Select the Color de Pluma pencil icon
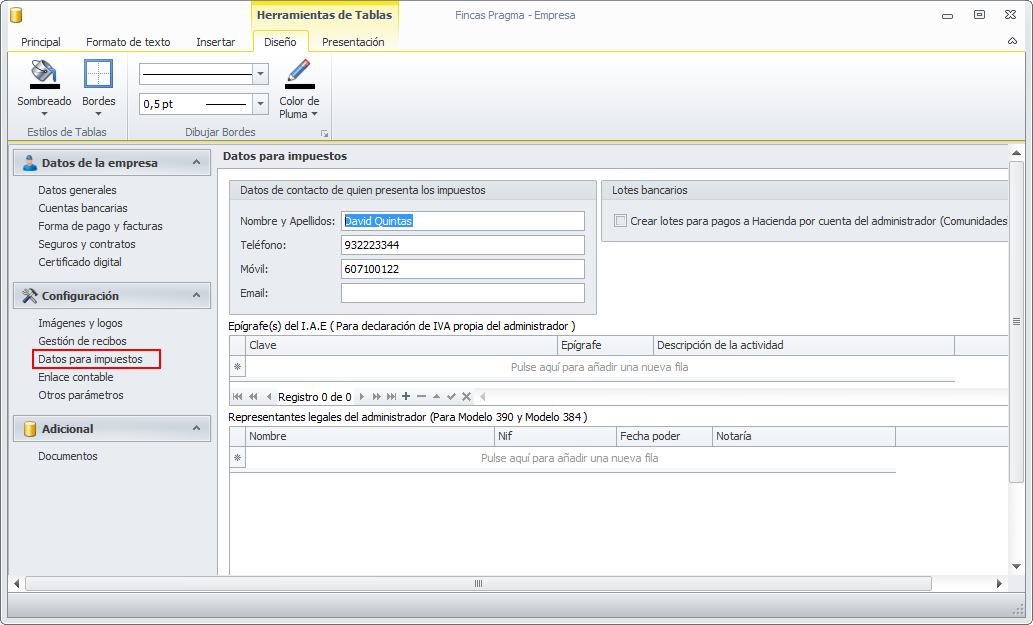This screenshot has height=625, width=1033. click(x=299, y=74)
